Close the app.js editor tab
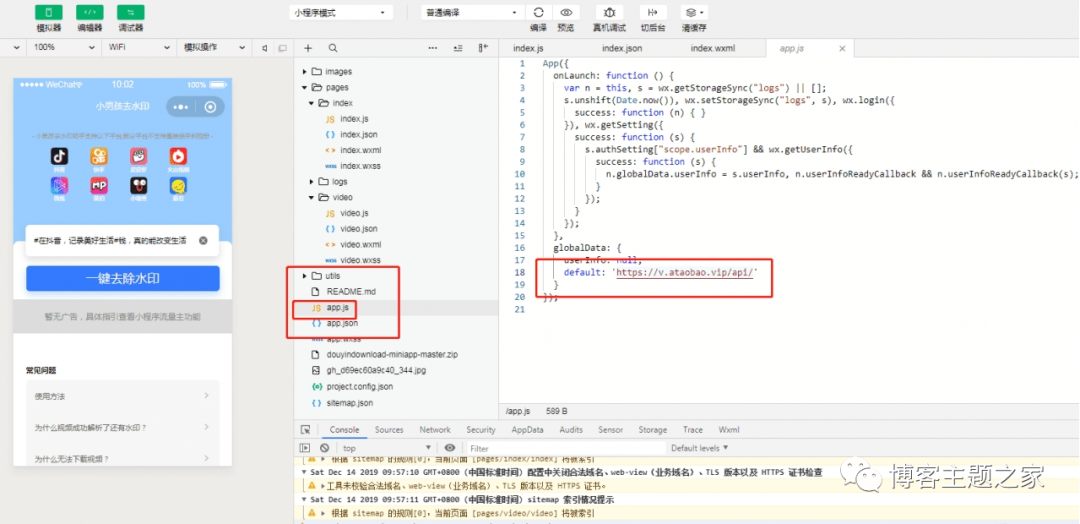 point(842,49)
